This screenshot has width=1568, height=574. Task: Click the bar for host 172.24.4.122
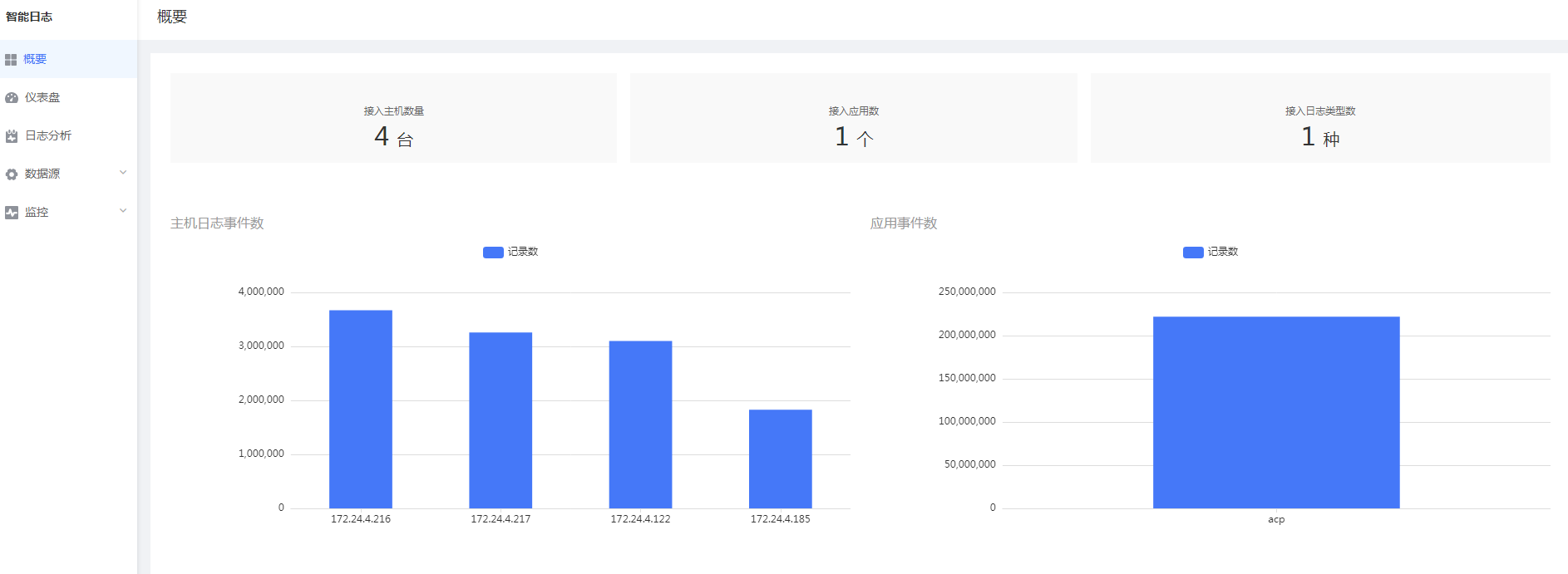point(640,424)
